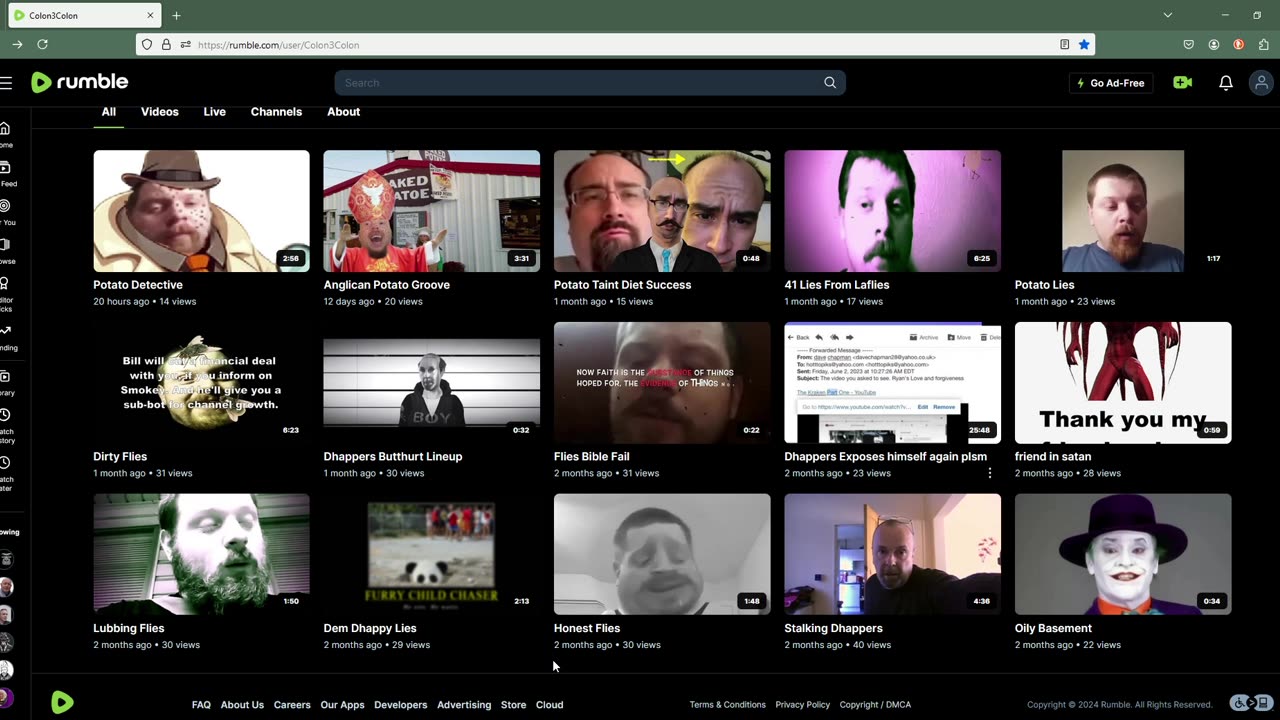Open Save to Pocket in browser toolbar
This screenshot has height=720, width=1280.
[x=1188, y=44]
